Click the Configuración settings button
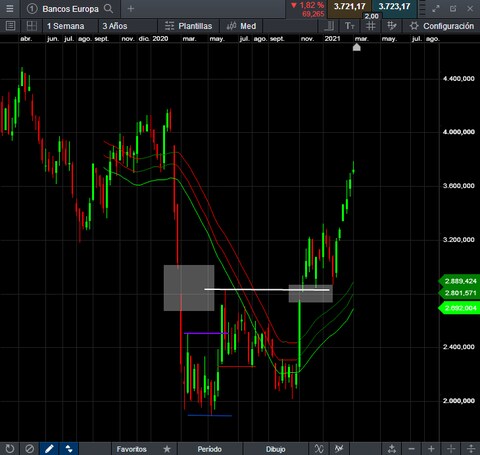The width and height of the screenshot is (480, 455). [x=442, y=26]
